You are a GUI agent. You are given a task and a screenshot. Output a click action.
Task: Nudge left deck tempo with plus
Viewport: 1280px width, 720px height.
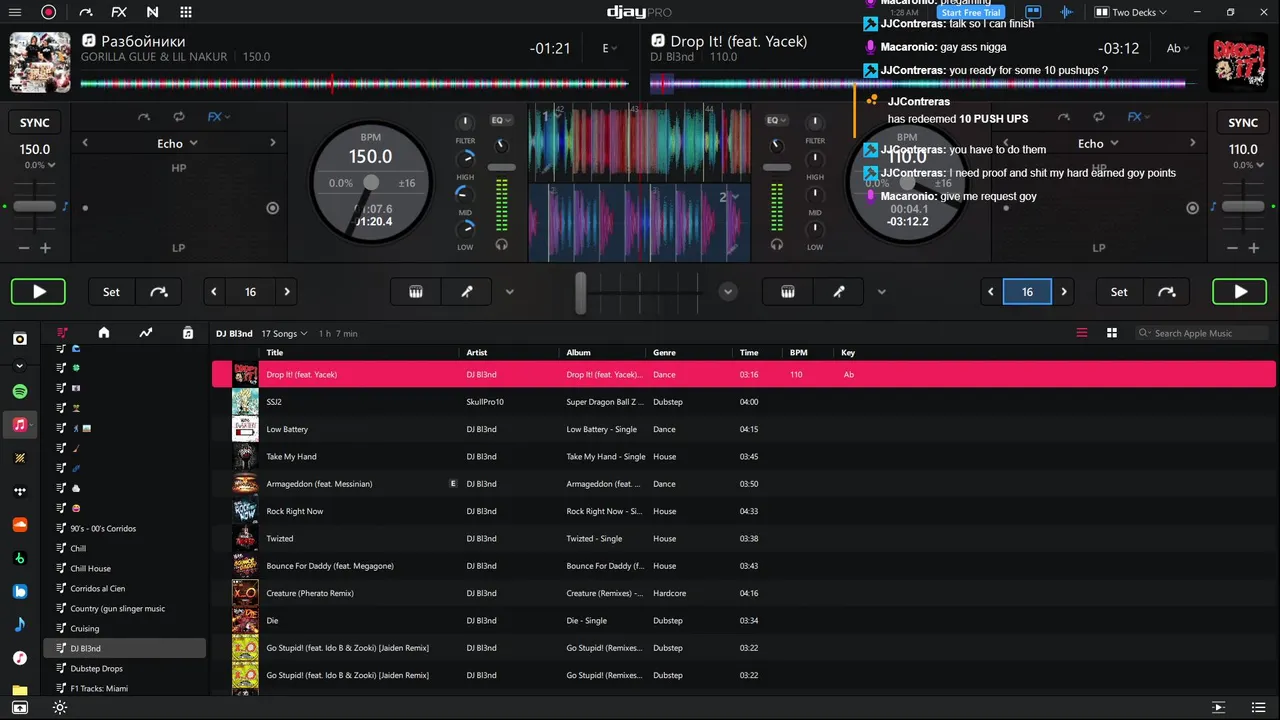coord(45,248)
